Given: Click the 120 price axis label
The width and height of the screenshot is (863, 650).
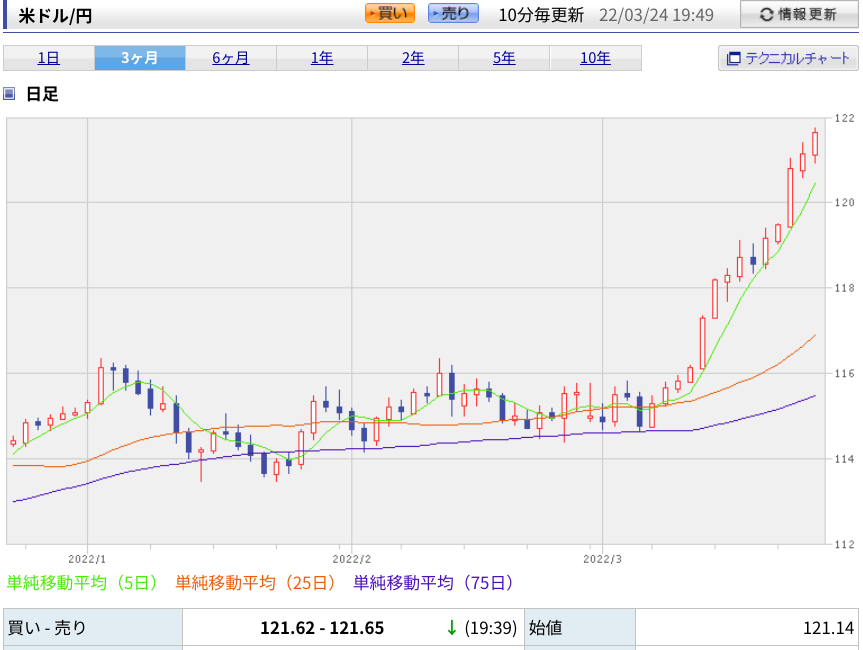Looking at the screenshot, I should point(844,203).
